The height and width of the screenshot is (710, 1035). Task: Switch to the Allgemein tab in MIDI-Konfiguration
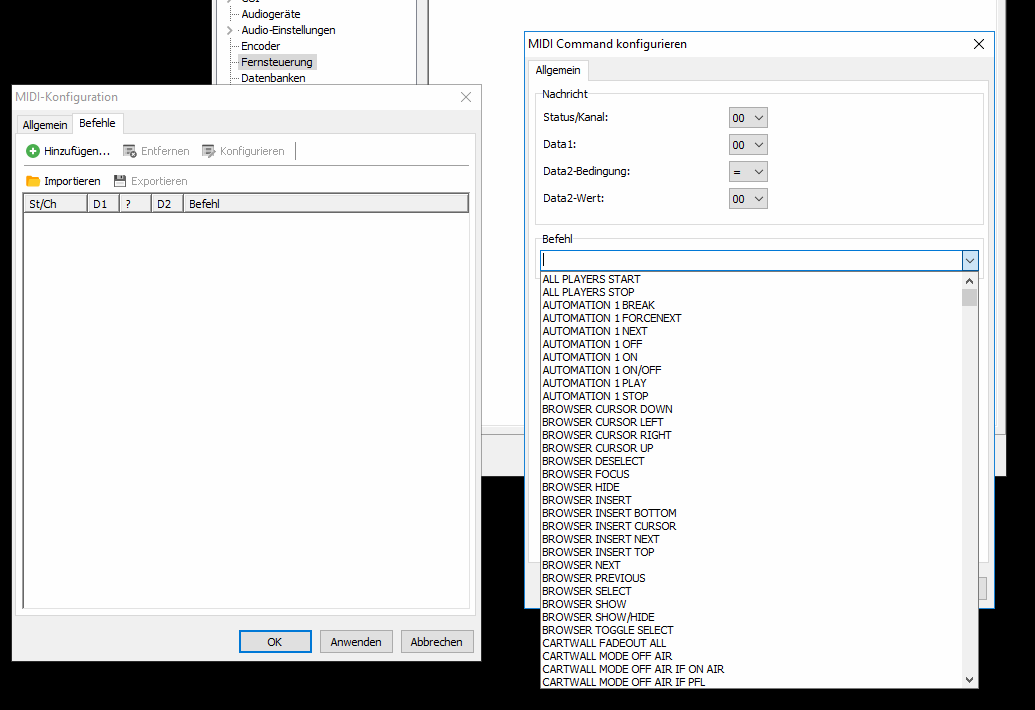coord(45,125)
